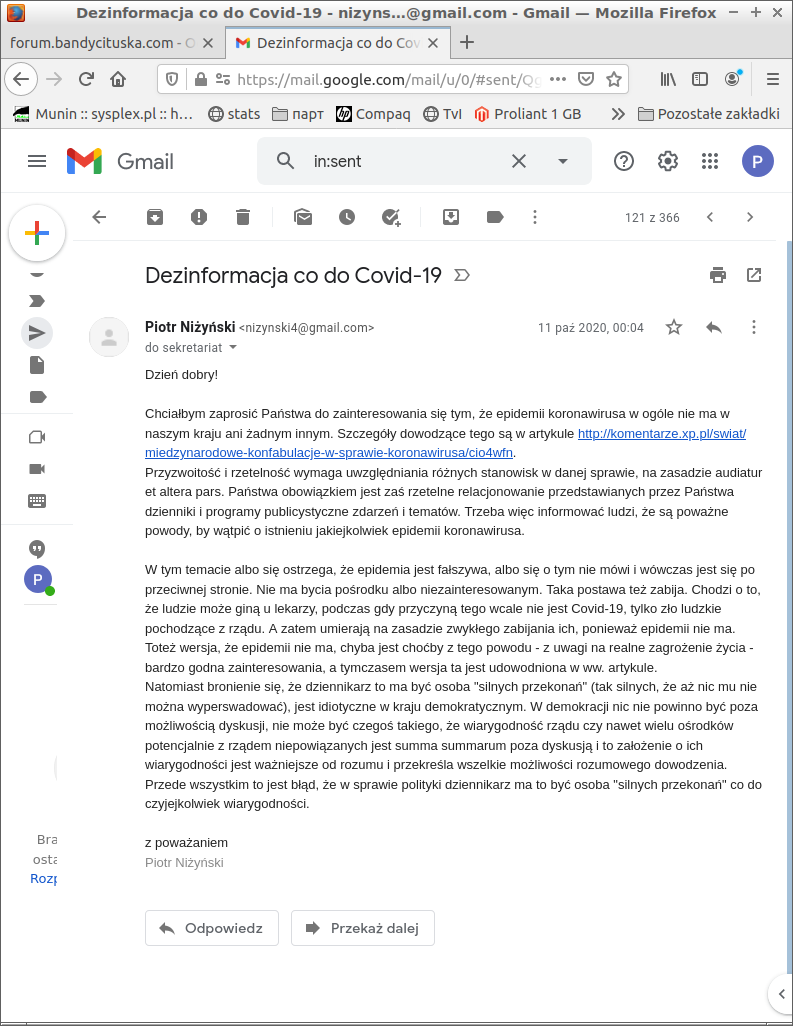Screen dimensions: 793x1026
Task: Open the Drafts folder in the sidebar
Action: [37, 365]
